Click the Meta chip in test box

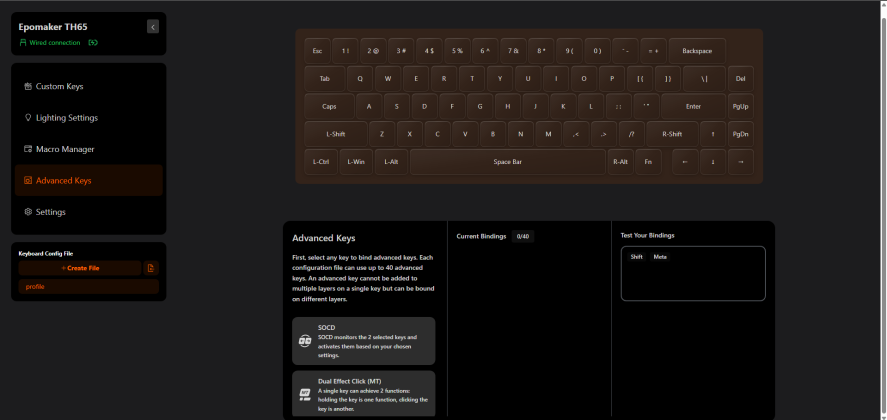click(660, 257)
